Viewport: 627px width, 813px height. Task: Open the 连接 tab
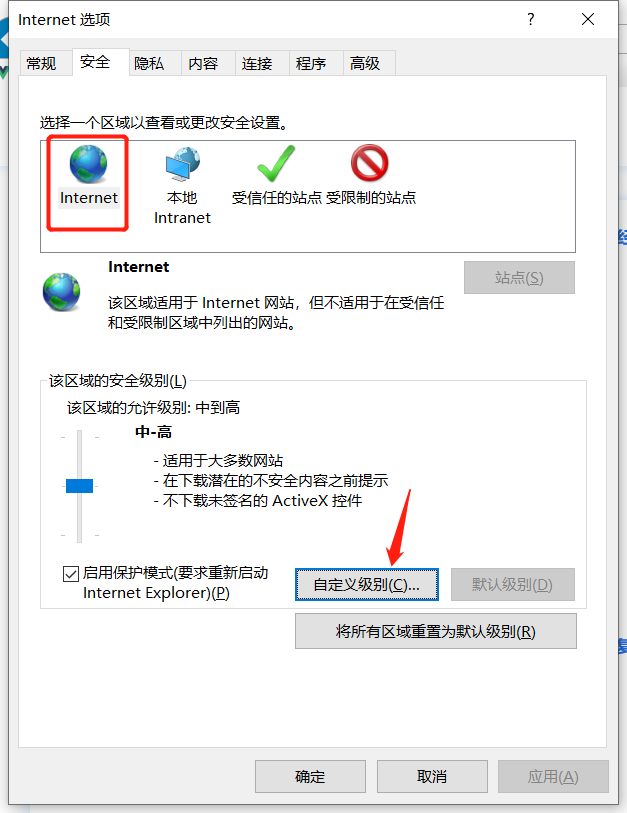257,63
